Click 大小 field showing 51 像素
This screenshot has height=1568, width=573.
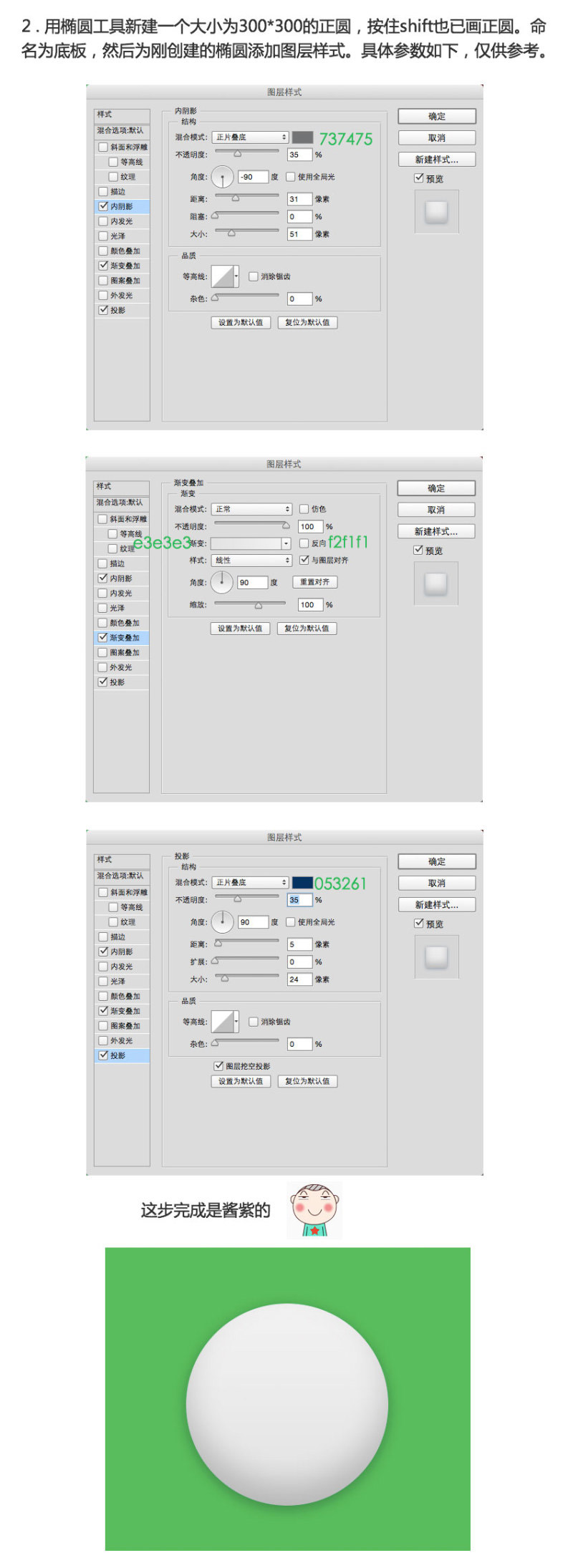click(x=300, y=234)
